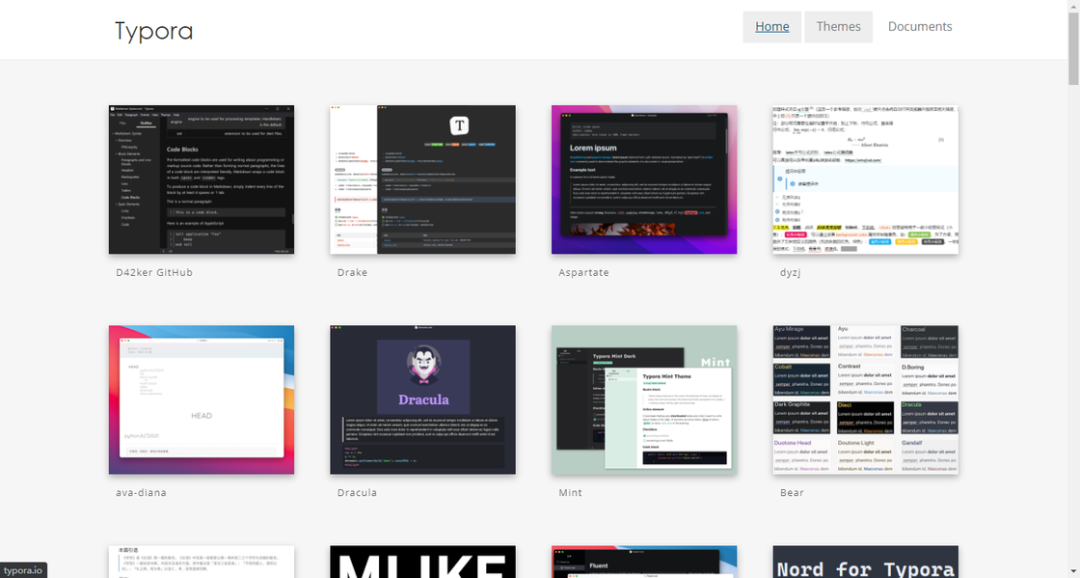This screenshot has height=578, width=1080.
Task: Click the Bear theme title text
Action: click(x=792, y=493)
